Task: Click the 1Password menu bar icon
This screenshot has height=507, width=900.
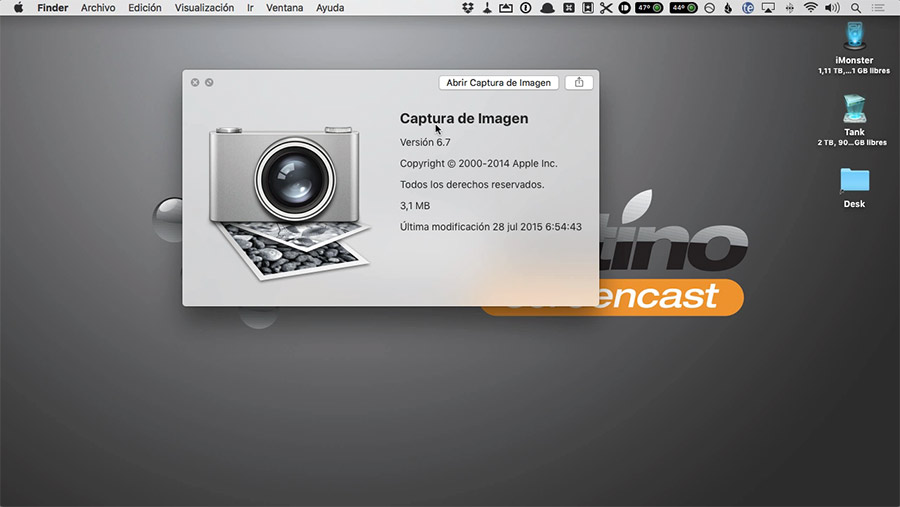Action: point(525,8)
